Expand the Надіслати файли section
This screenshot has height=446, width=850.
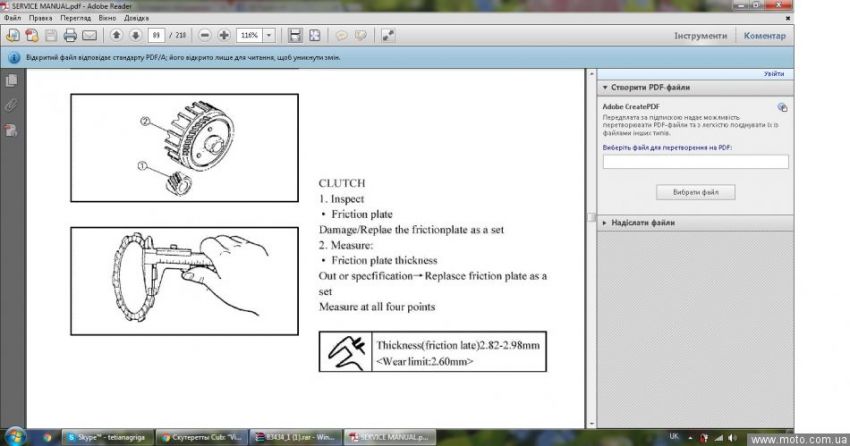pos(604,223)
